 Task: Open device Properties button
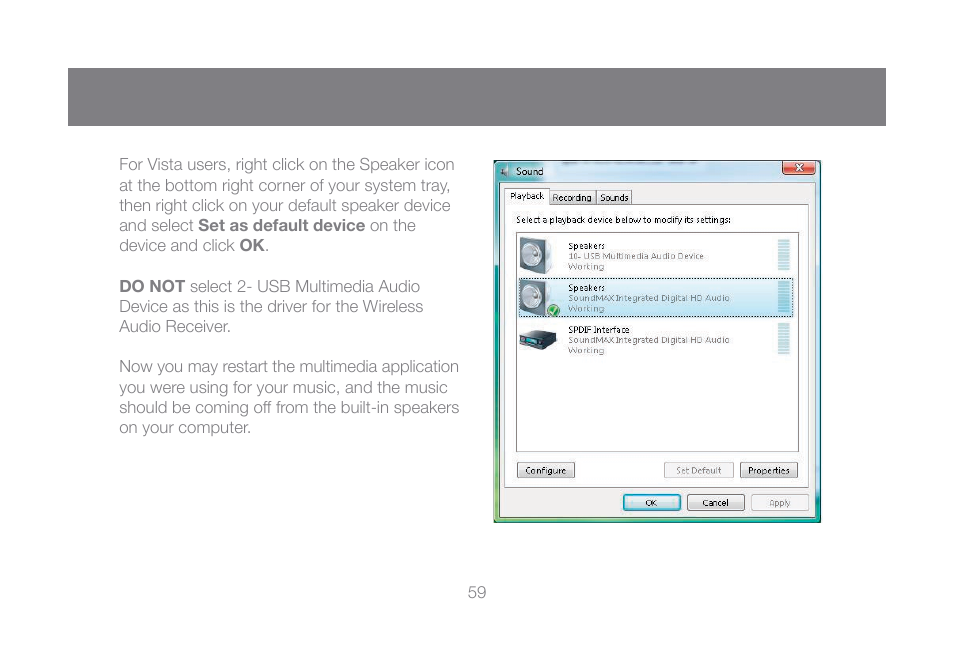click(x=768, y=470)
